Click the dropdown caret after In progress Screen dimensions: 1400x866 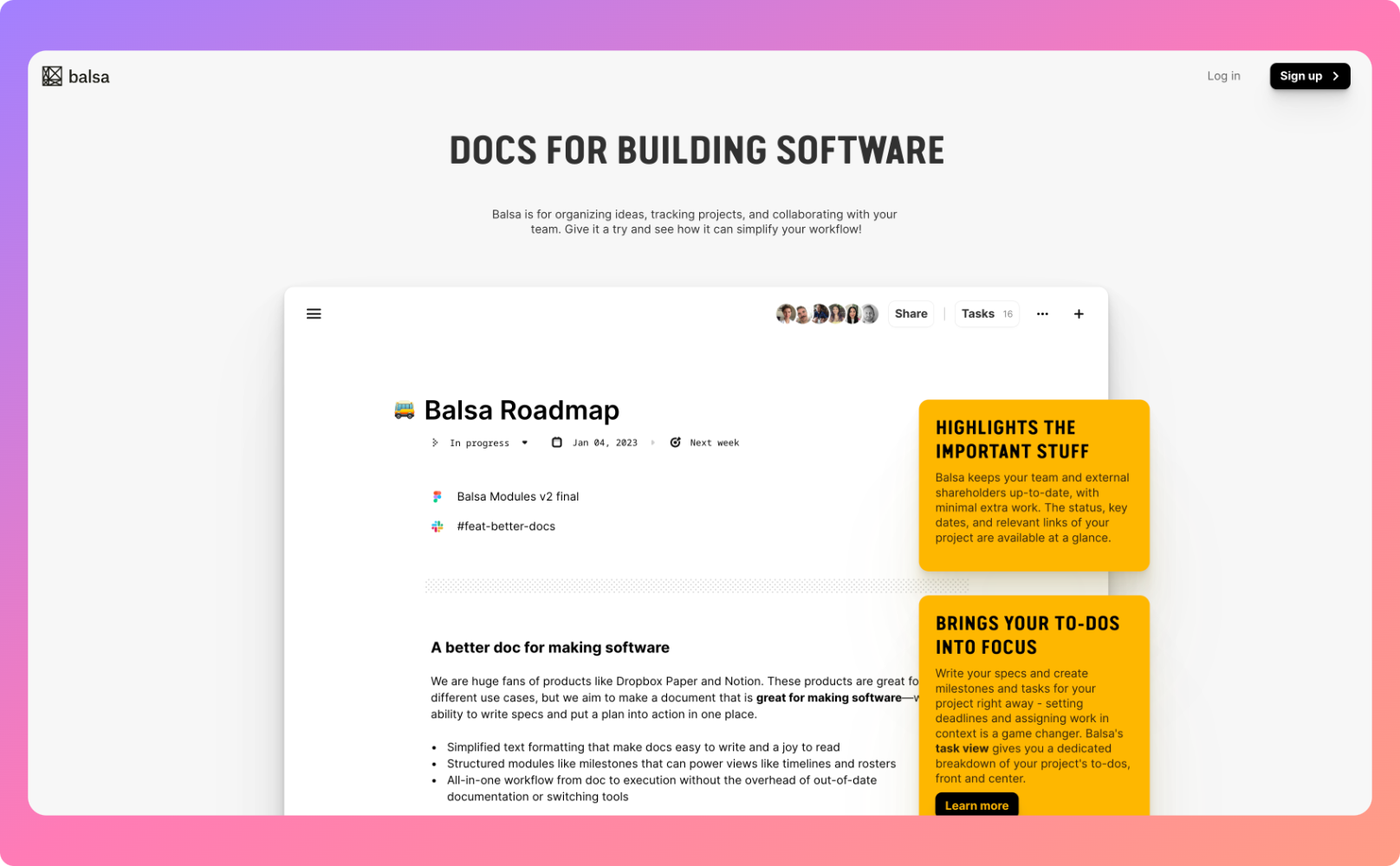tap(525, 443)
